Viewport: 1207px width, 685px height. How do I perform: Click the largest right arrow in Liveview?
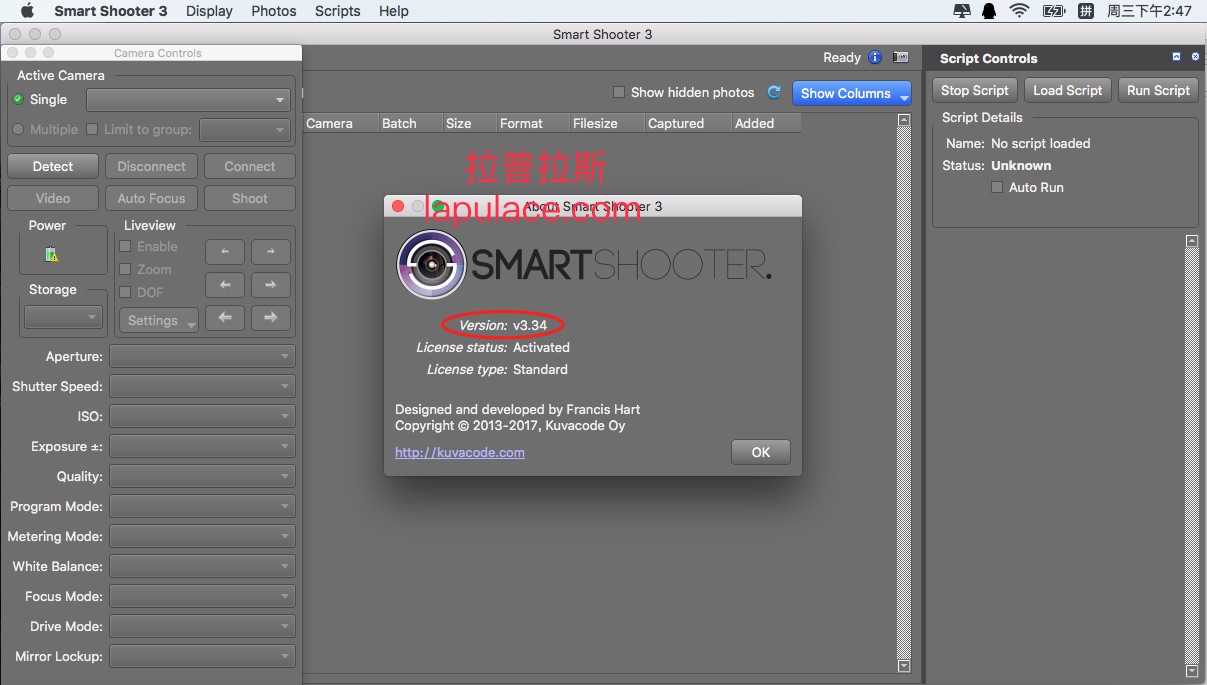coord(271,317)
